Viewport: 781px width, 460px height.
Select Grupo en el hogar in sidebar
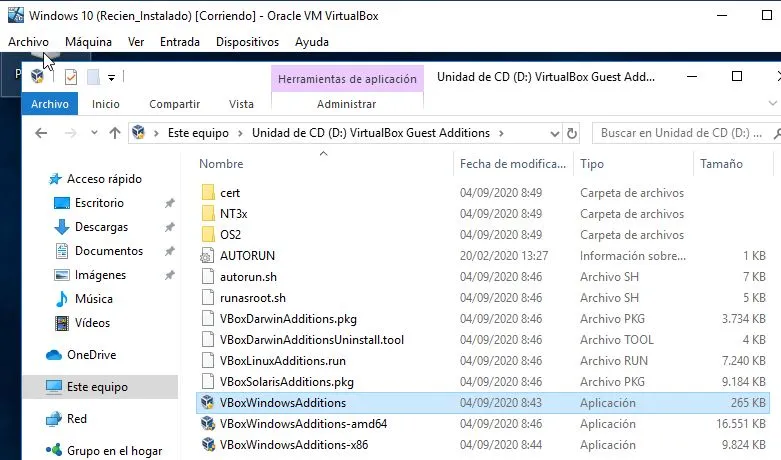(x=114, y=451)
